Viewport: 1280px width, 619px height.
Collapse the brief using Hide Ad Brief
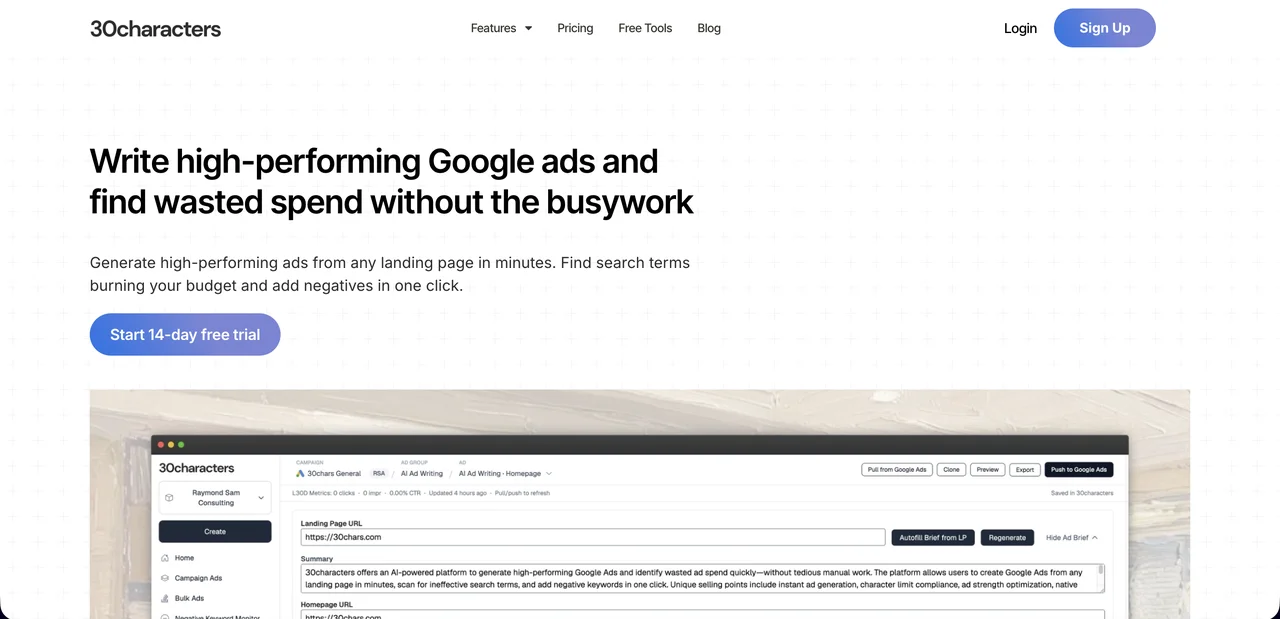pos(1071,537)
